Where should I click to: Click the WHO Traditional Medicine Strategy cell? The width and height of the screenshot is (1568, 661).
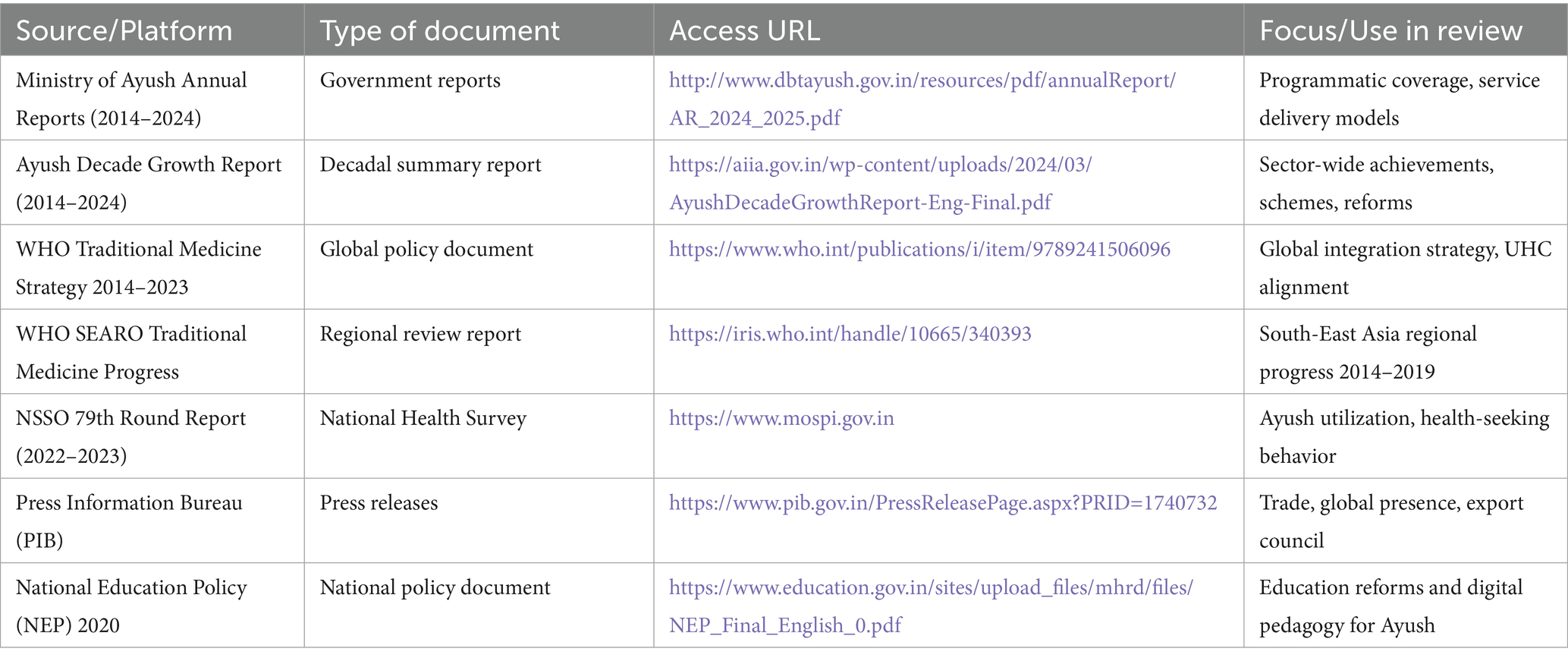click(139, 268)
